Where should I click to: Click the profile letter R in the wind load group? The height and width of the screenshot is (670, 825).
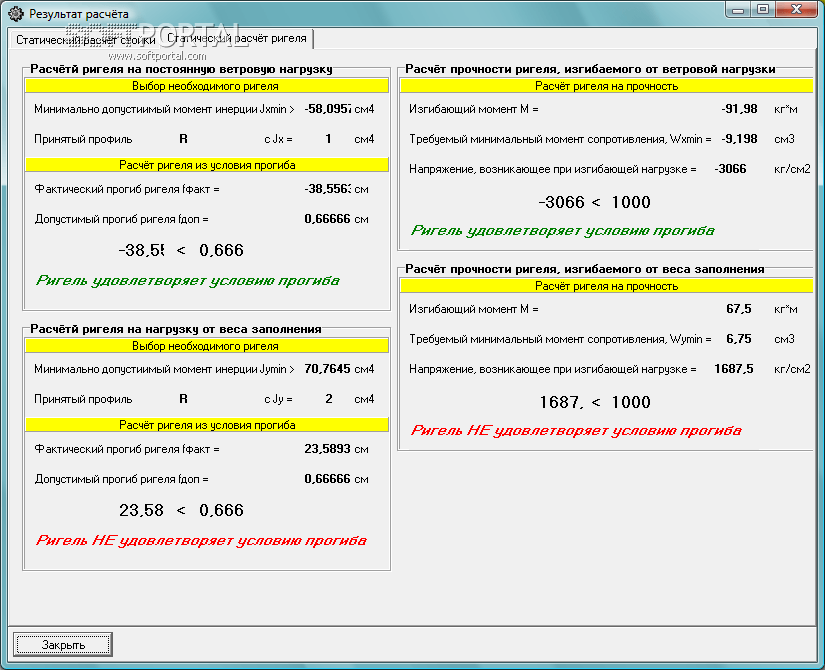tap(183, 139)
